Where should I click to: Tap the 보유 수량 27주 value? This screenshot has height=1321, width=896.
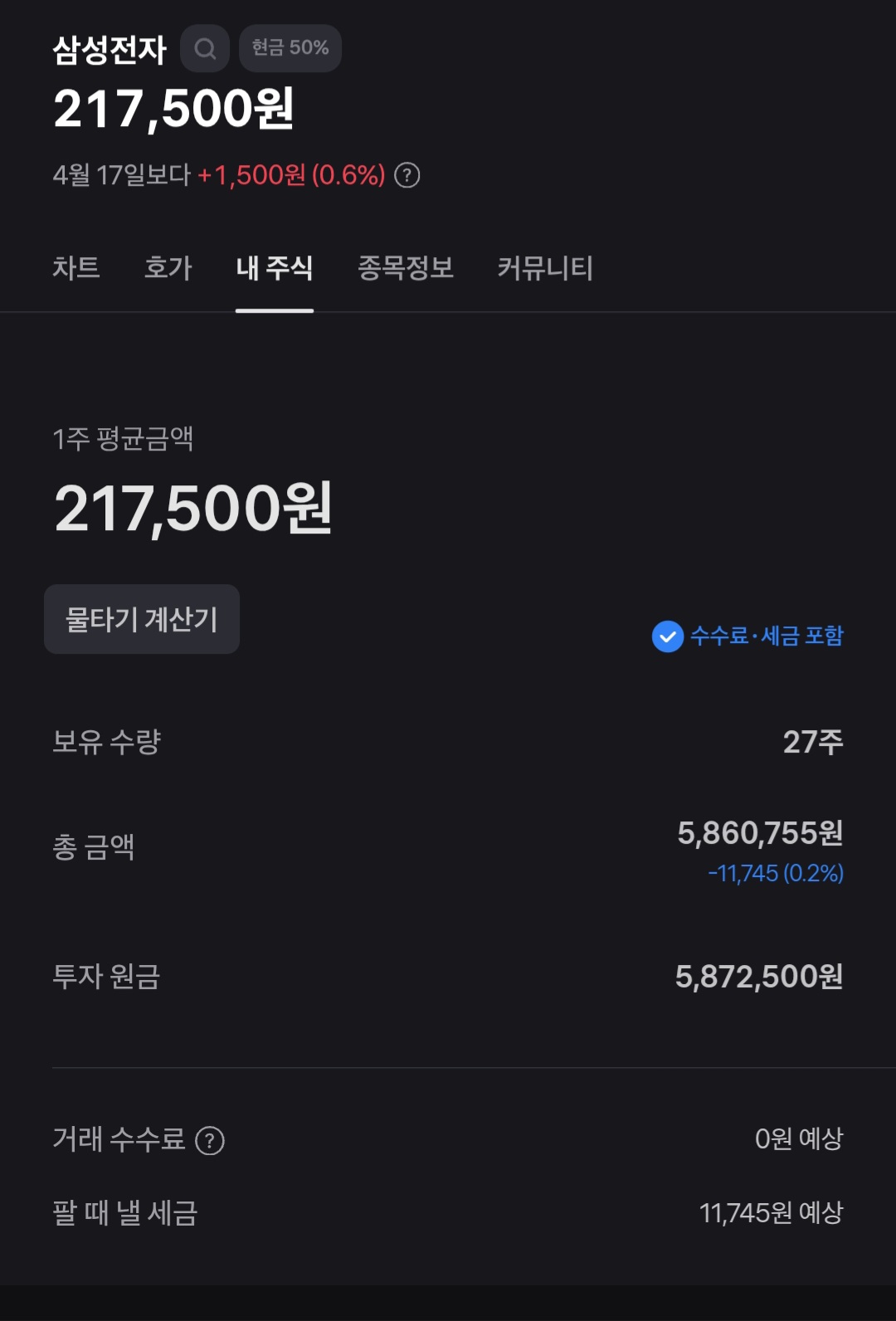(813, 742)
